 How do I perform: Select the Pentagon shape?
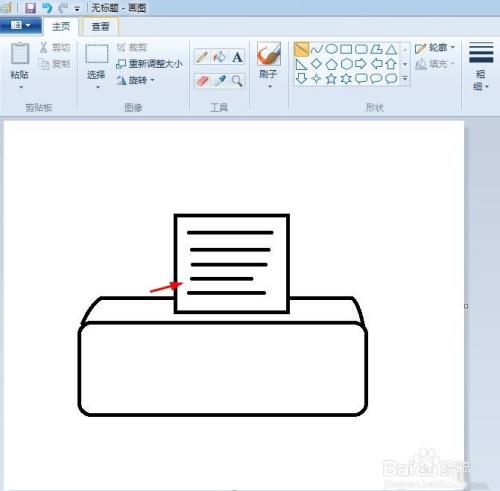[331, 64]
